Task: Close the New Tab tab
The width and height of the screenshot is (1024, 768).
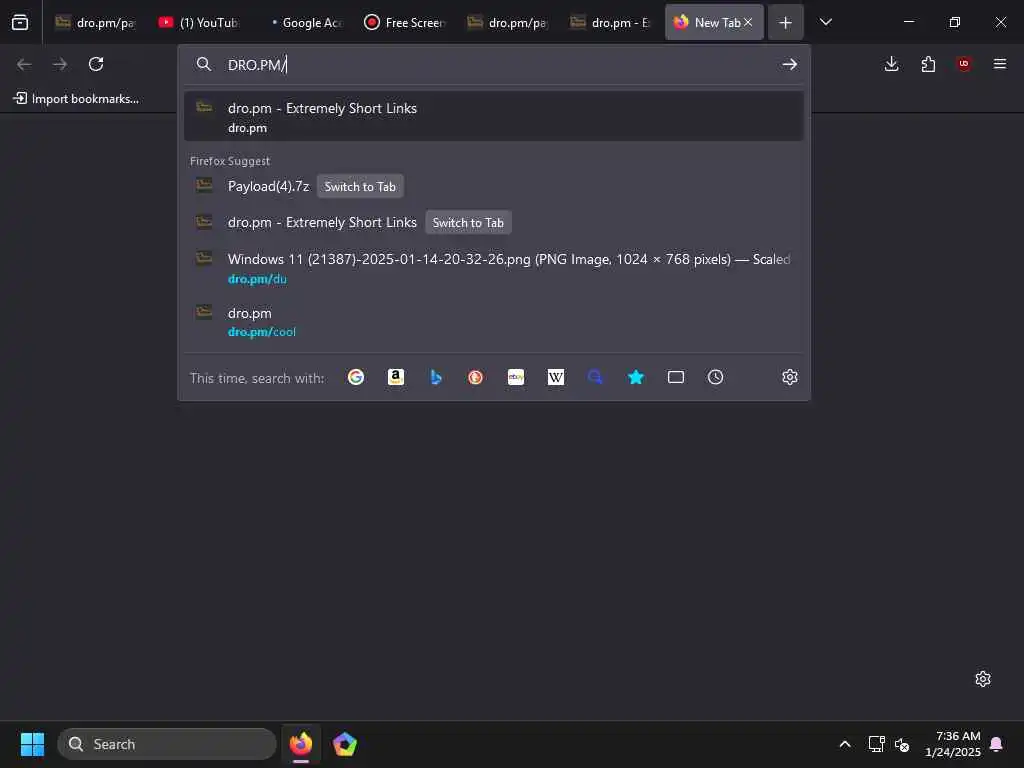Action: [x=748, y=22]
